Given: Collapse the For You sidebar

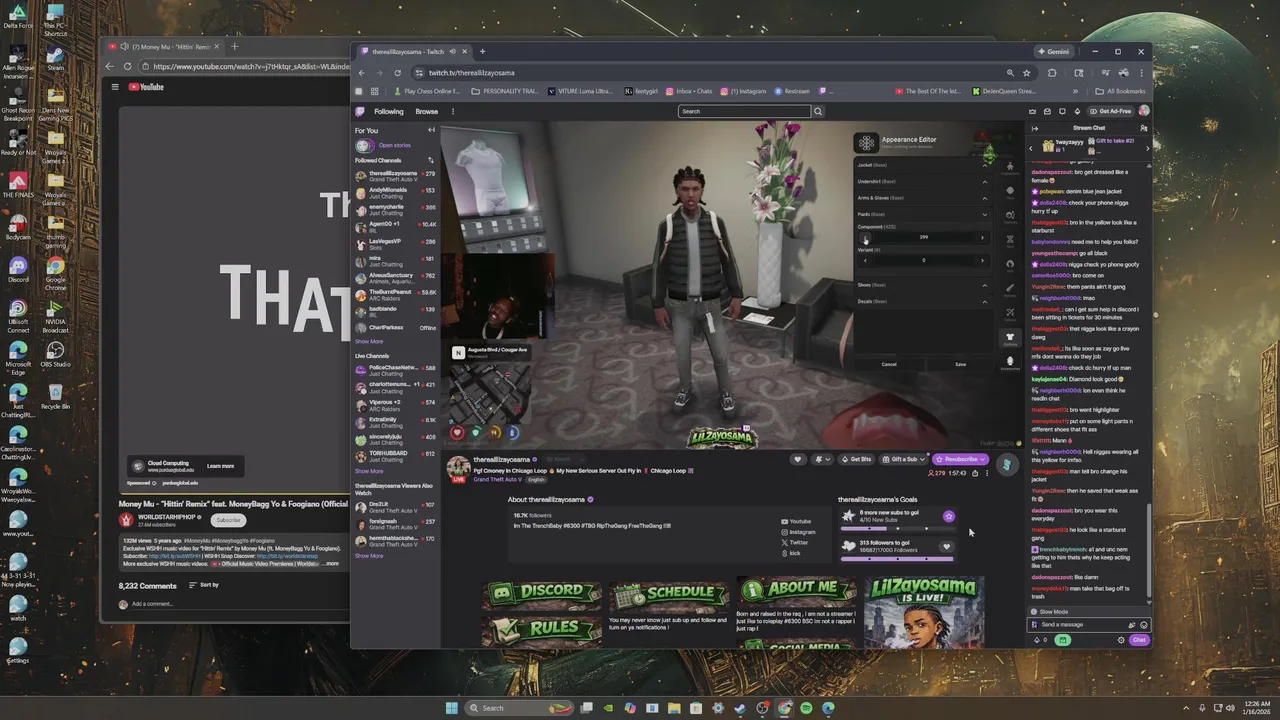Looking at the screenshot, I should tap(432, 130).
